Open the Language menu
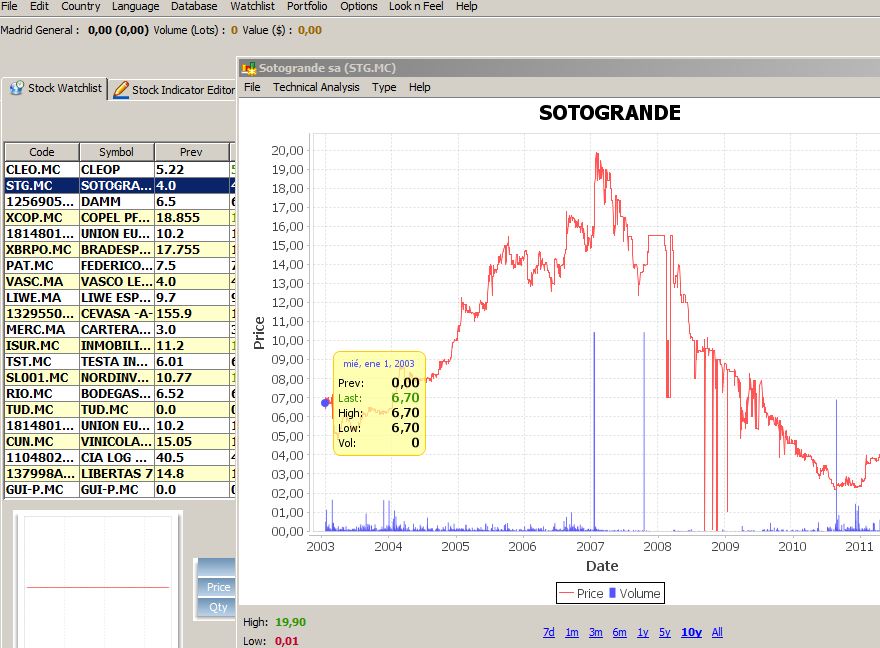This screenshot has height=648, width=880. pyautogui.click(x=135, y=6)
